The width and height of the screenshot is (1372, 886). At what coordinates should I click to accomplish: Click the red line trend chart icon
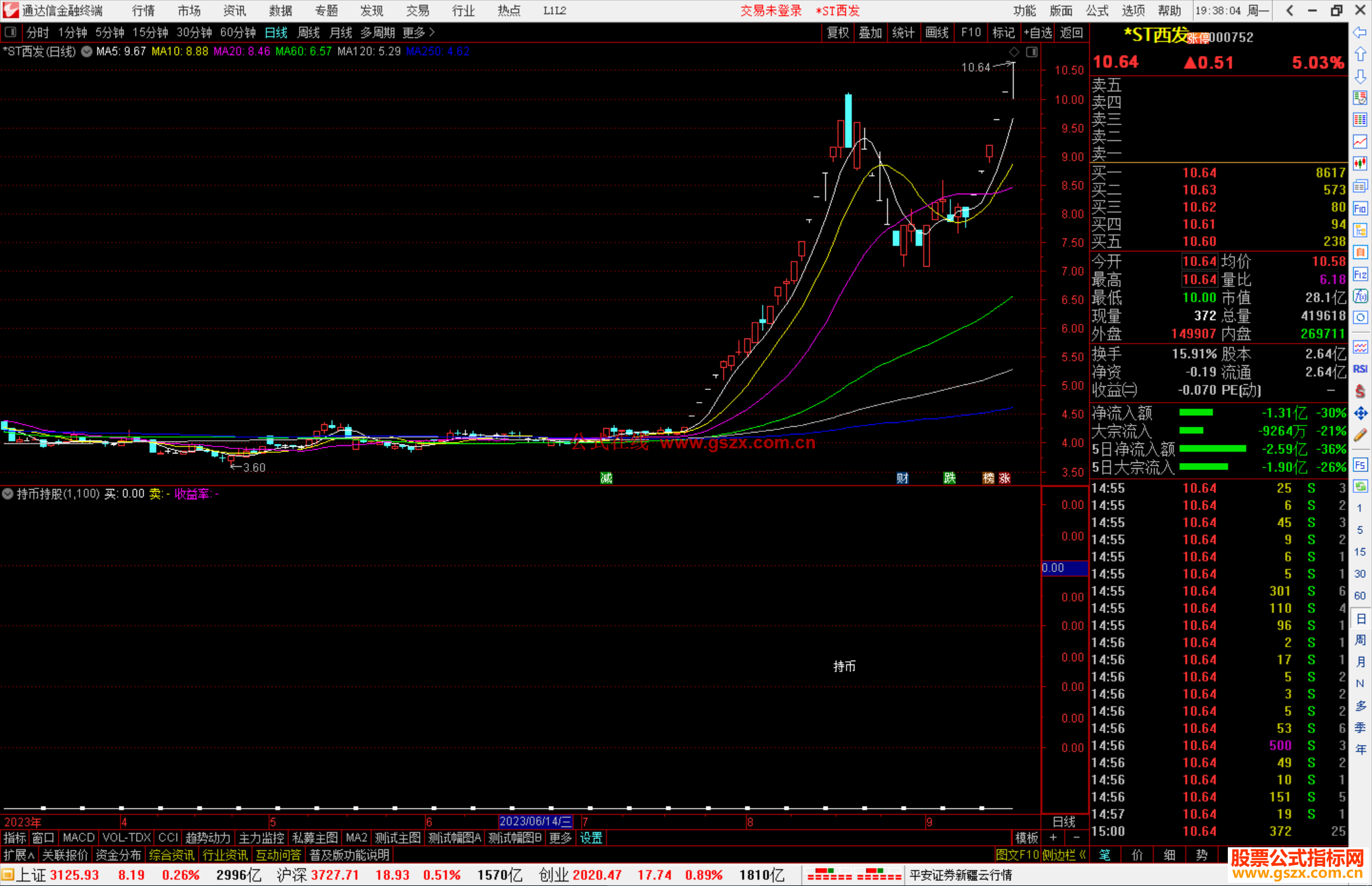[x=1360, y=142]
